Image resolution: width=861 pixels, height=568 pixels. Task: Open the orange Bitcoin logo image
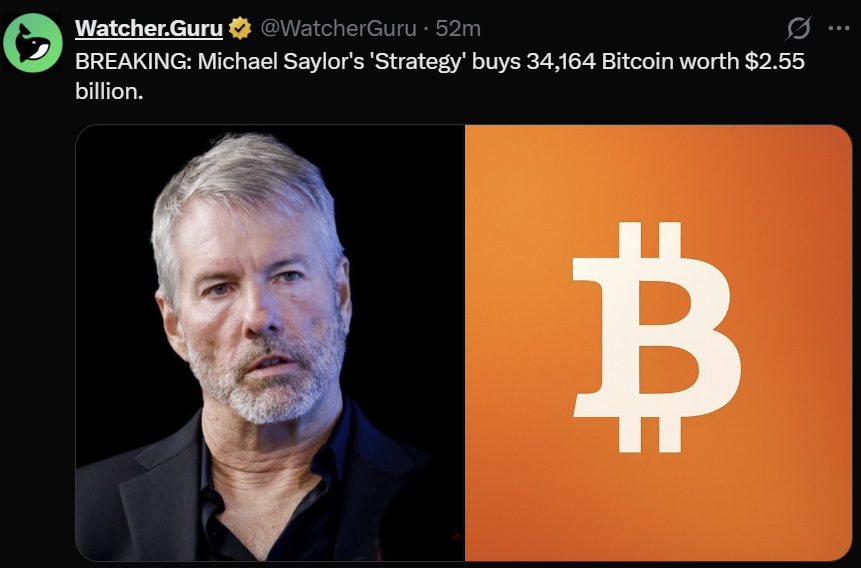click(x=658, y=343)
